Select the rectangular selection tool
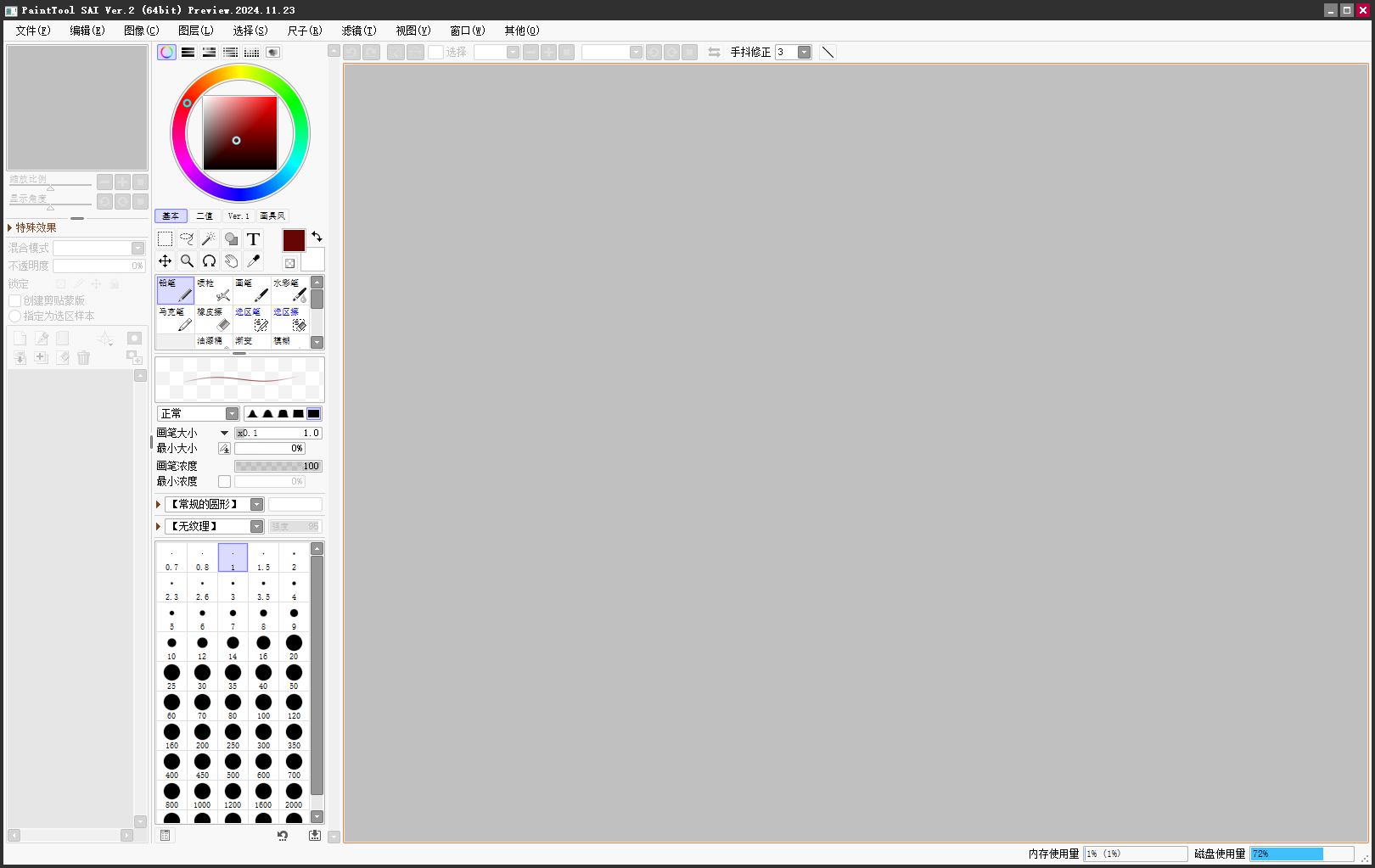The height and width of the screenshot is (868, 1375). [165, 239]
